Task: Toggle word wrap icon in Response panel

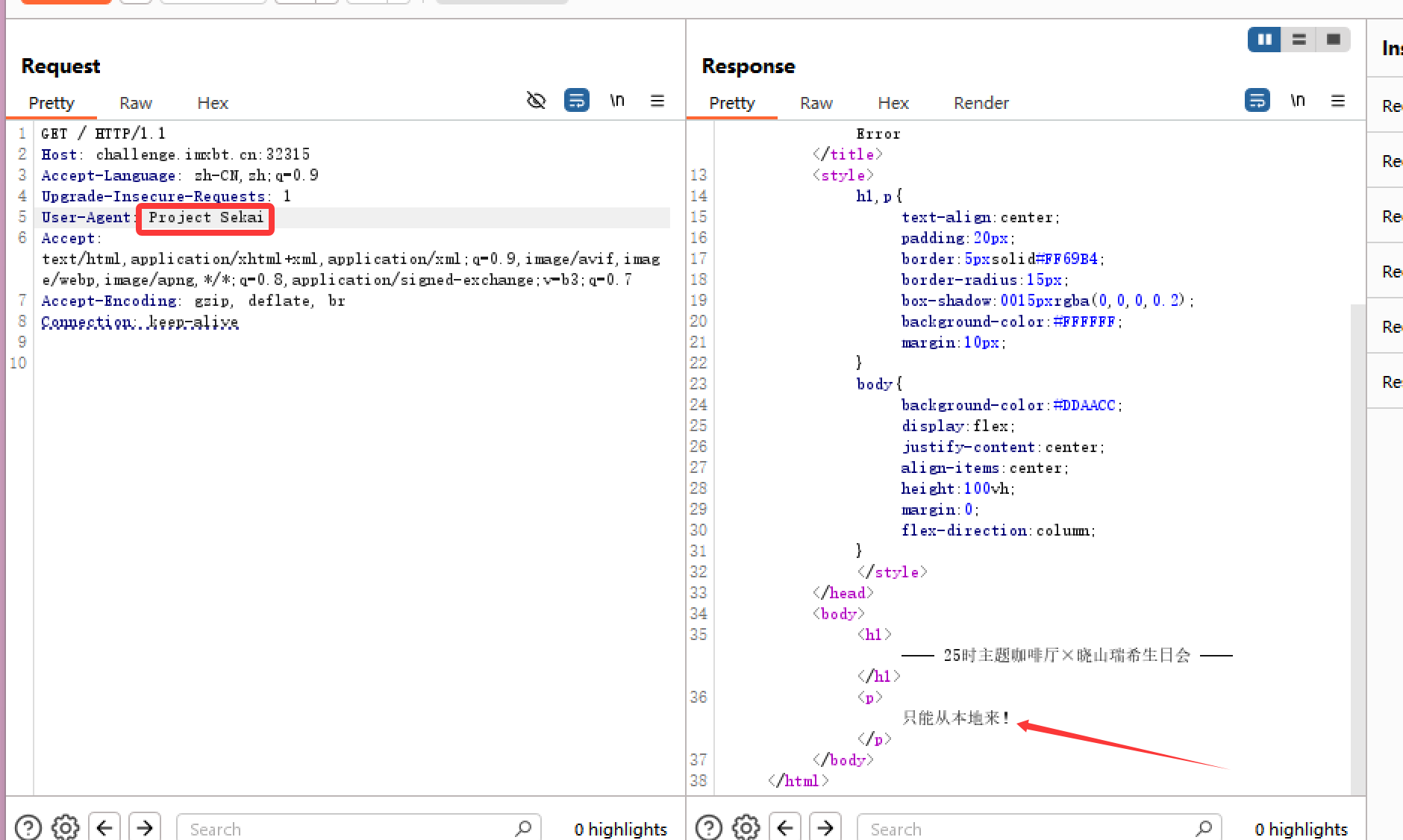Action: pyautogui.click(x=1257, y=101)
